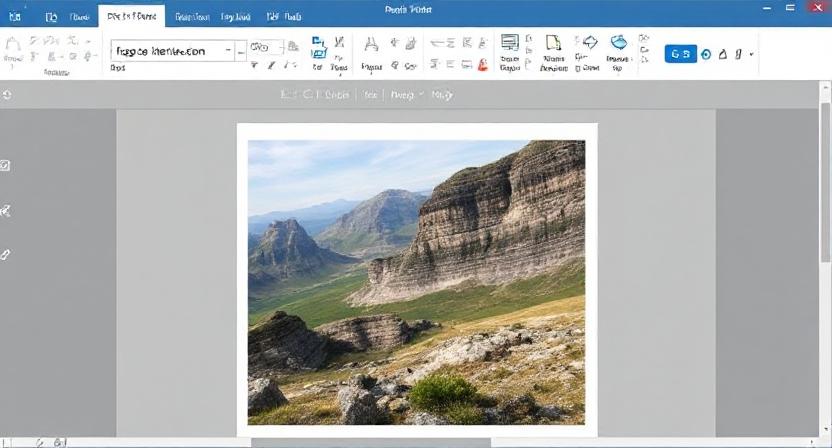The image size is (832, 448).
Task: Click the monitor screen icon in the ribbon
Action: point(510,42)
